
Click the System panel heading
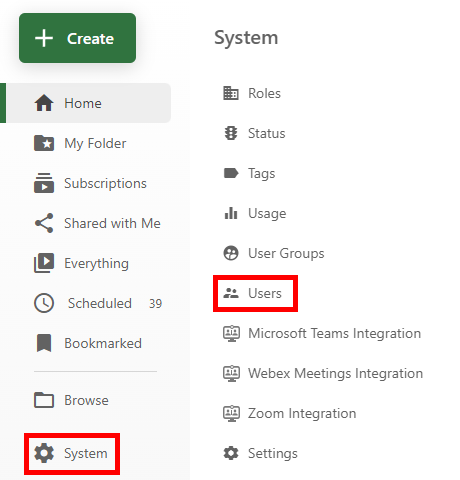pos(246,38)
